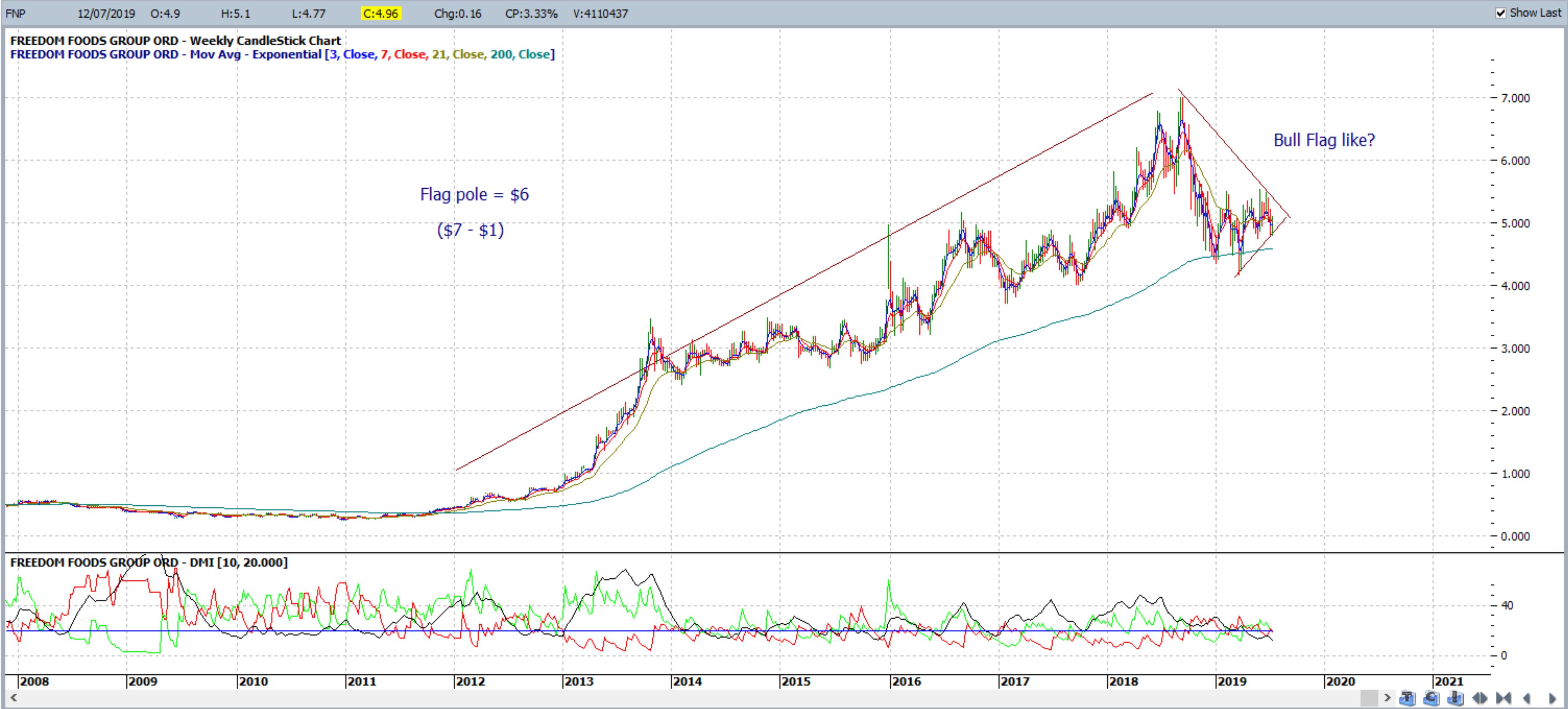Click the blue C chart tool icon

point(1431,698)
